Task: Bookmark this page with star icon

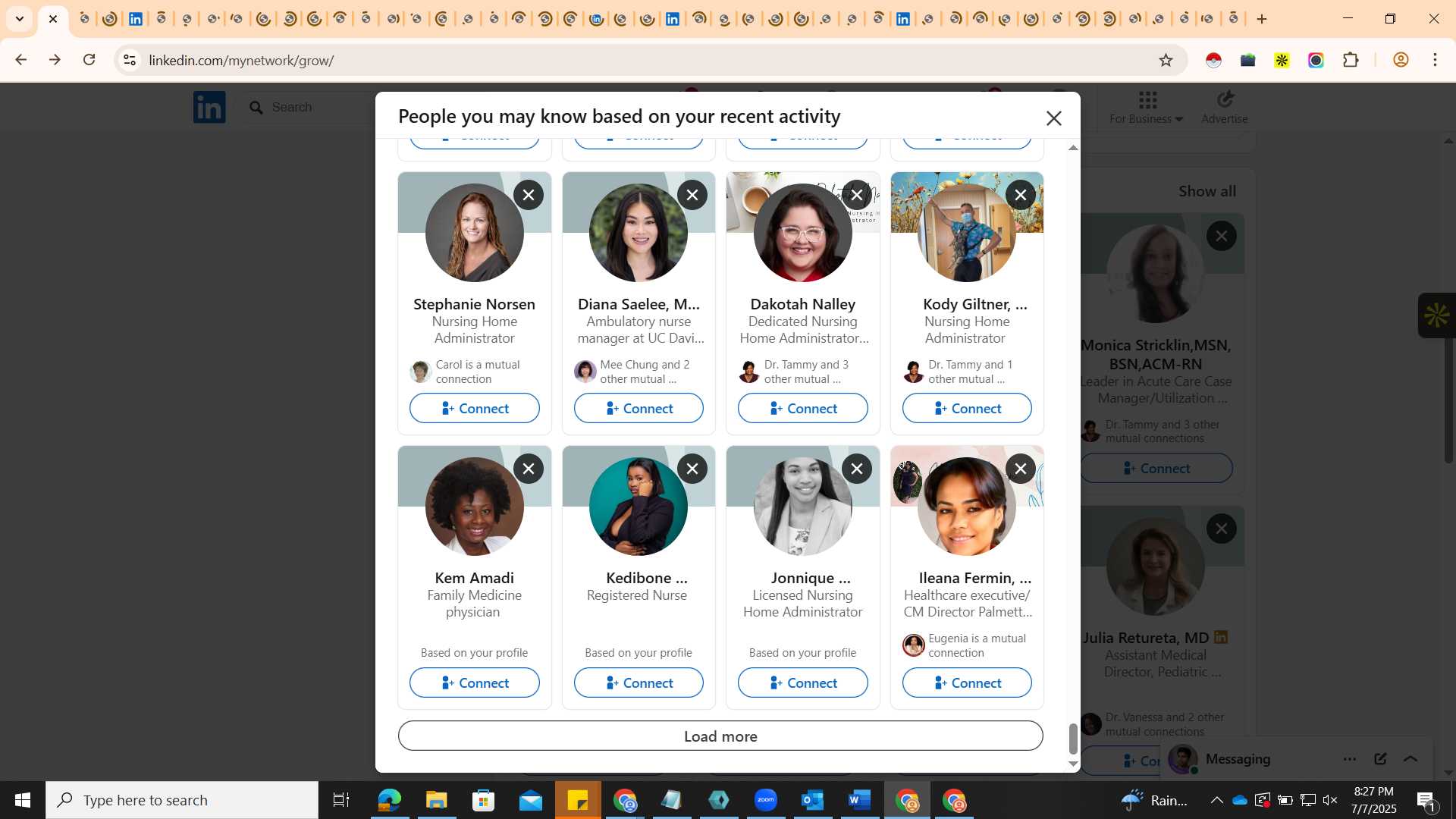Action: (1166, 60)
